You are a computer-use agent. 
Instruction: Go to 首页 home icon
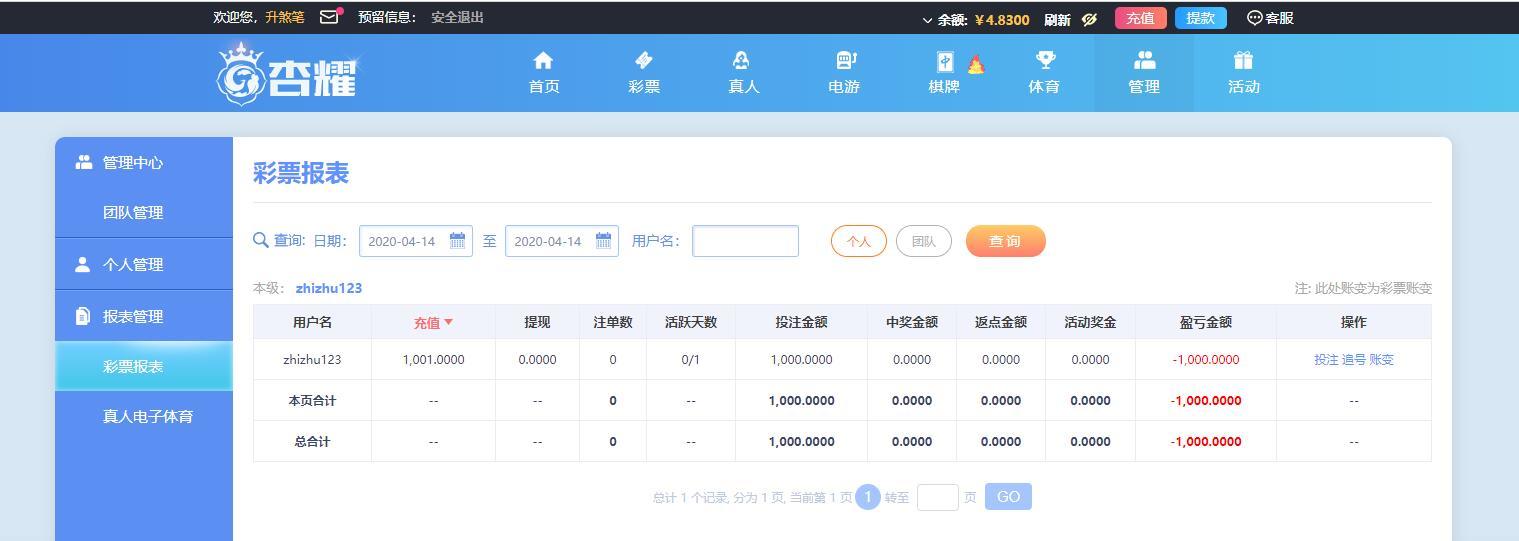543,61
